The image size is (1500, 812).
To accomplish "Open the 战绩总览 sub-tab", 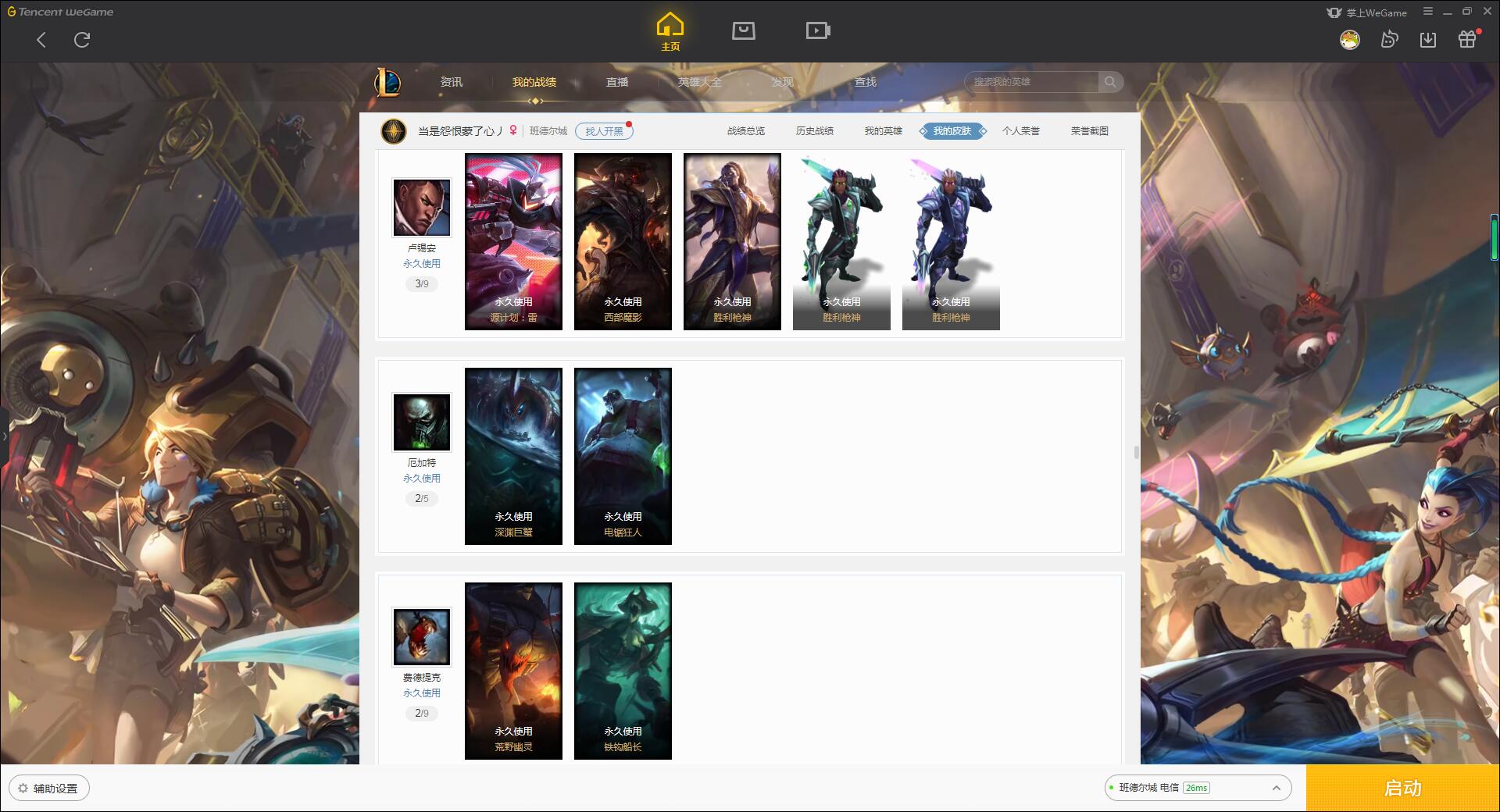I will click(746, 131).
